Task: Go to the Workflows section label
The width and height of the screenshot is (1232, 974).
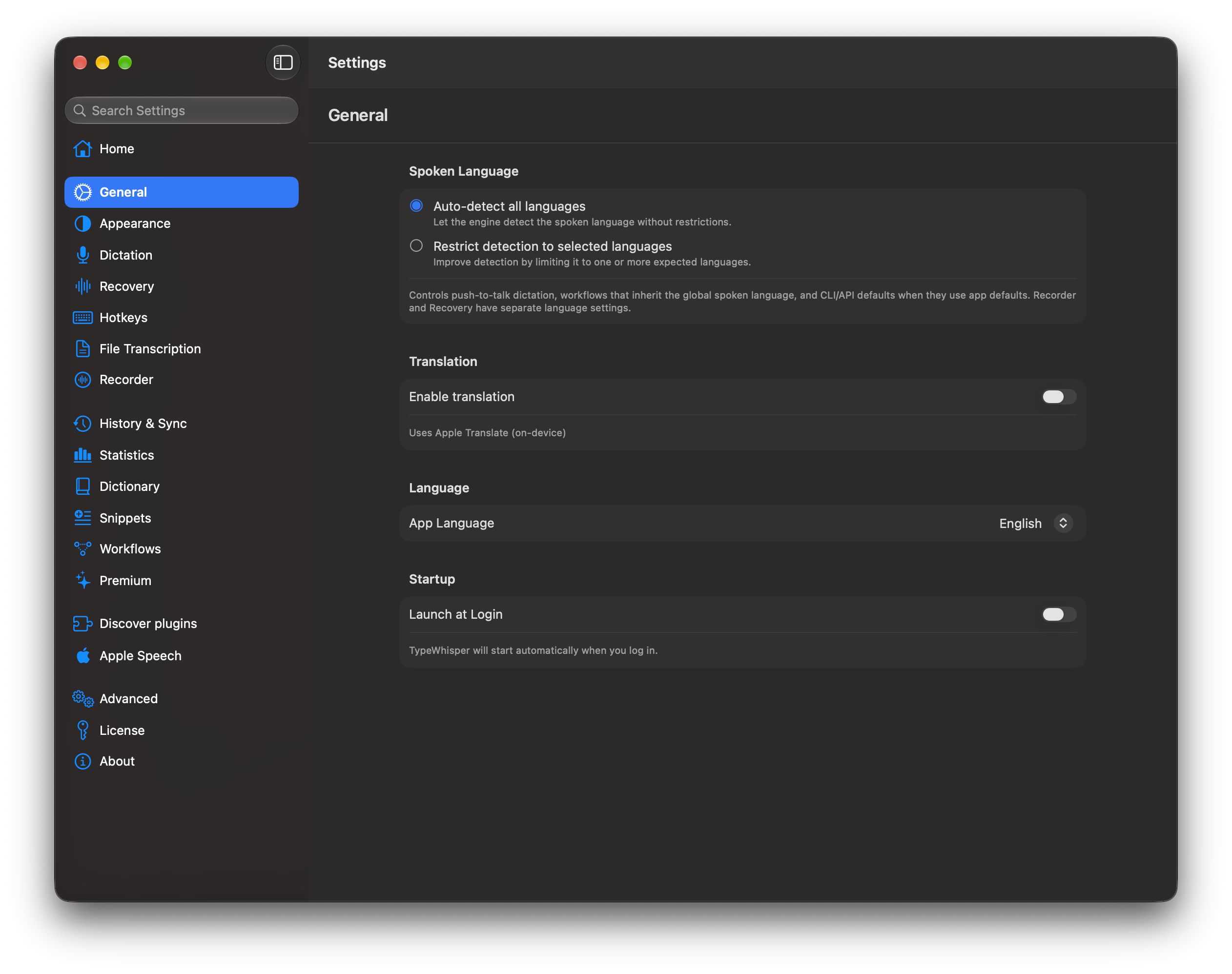Action: click(x=130, y=549)
